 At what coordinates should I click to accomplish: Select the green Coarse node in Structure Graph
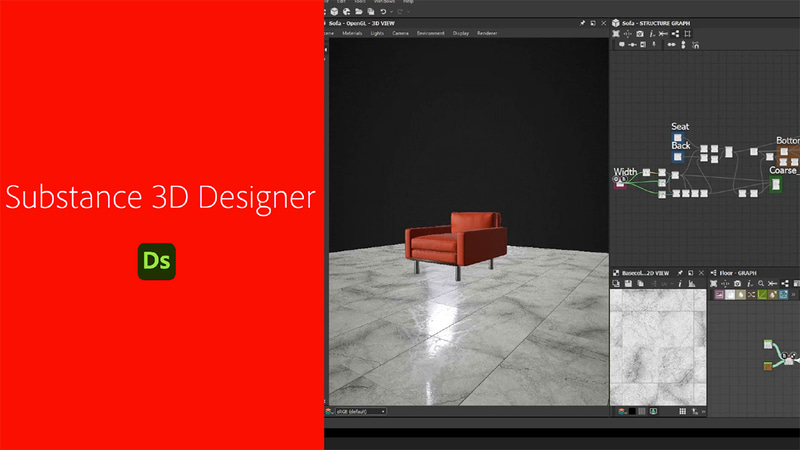[x=776, y=184]
